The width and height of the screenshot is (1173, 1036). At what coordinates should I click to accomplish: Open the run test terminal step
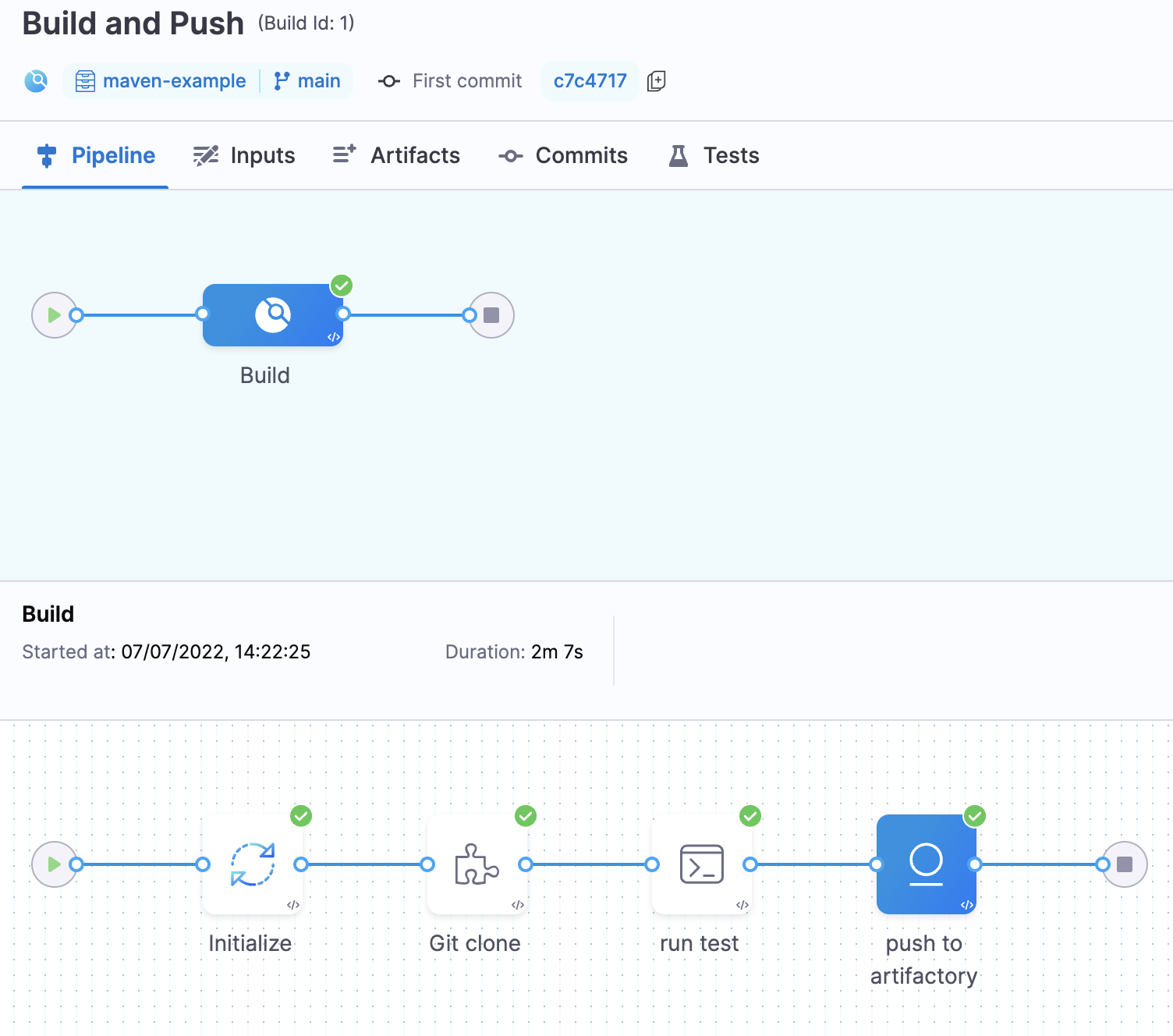click(701, 864)
